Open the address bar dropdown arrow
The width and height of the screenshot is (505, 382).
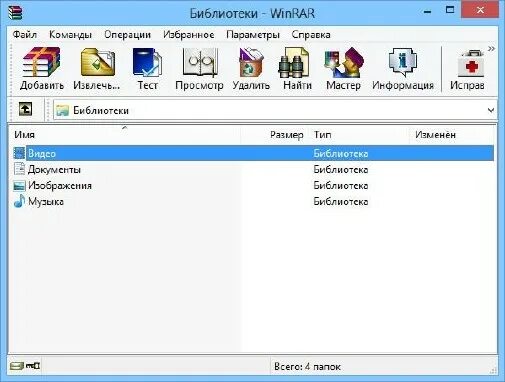[491, 110]
